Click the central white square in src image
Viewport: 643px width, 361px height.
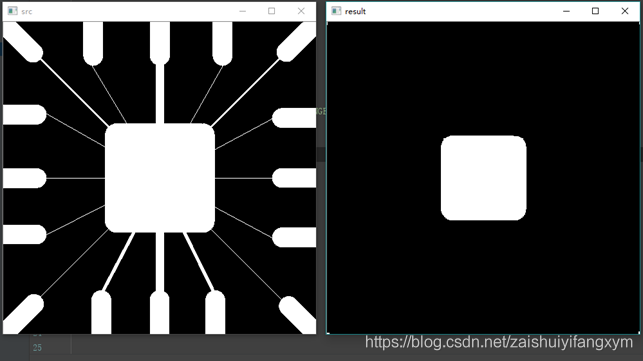click(160, 178)
